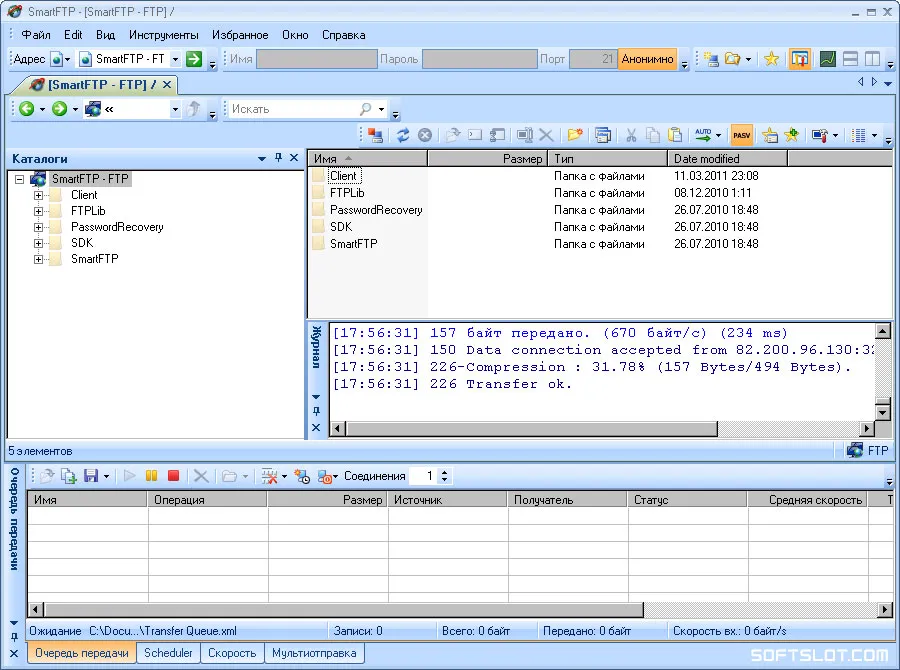Click the abort connection icon
The image size is (900, 670).
tap(425, 135)
